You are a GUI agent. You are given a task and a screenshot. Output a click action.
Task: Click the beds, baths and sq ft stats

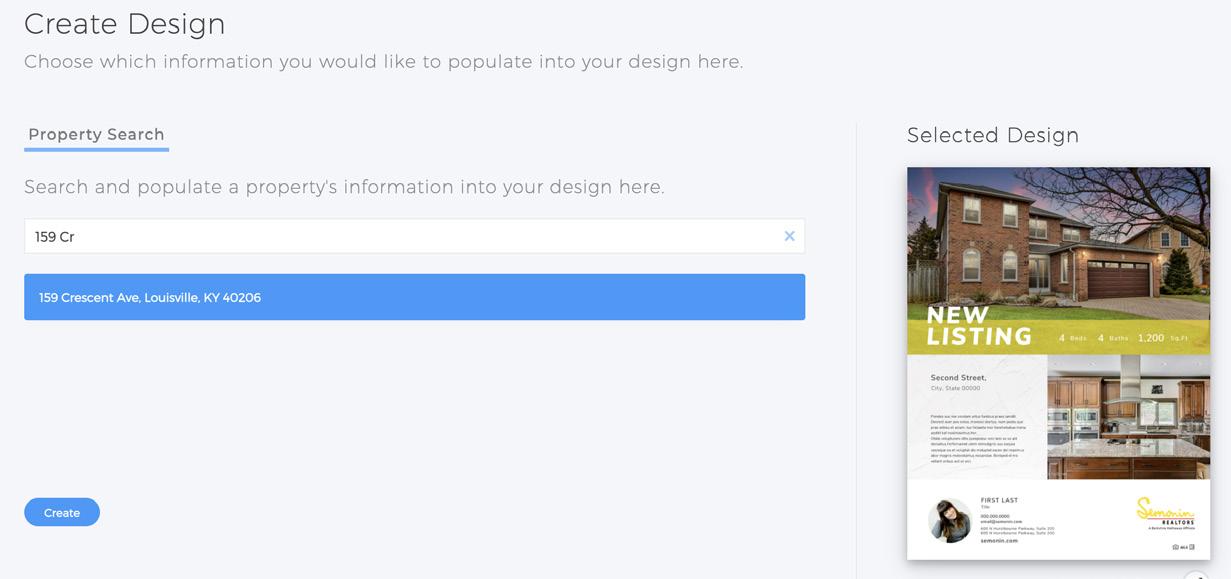click(1123, 338)
